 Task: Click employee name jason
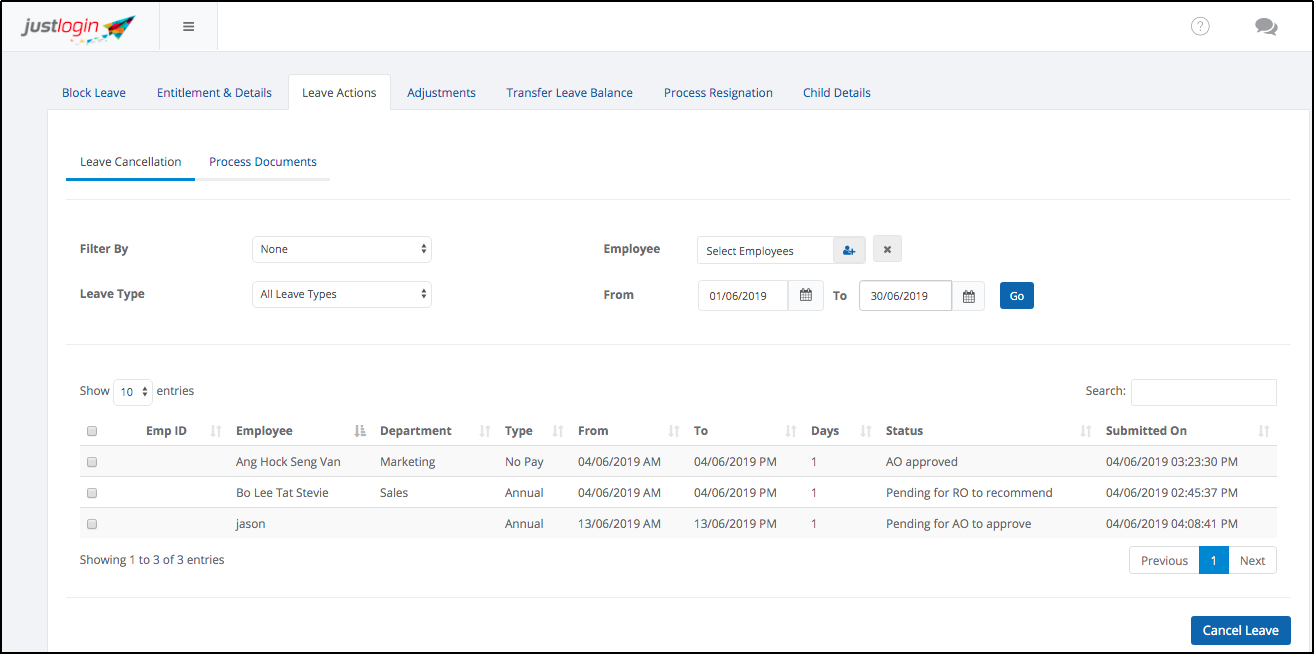pyautogui.click(x=251, y=524)
